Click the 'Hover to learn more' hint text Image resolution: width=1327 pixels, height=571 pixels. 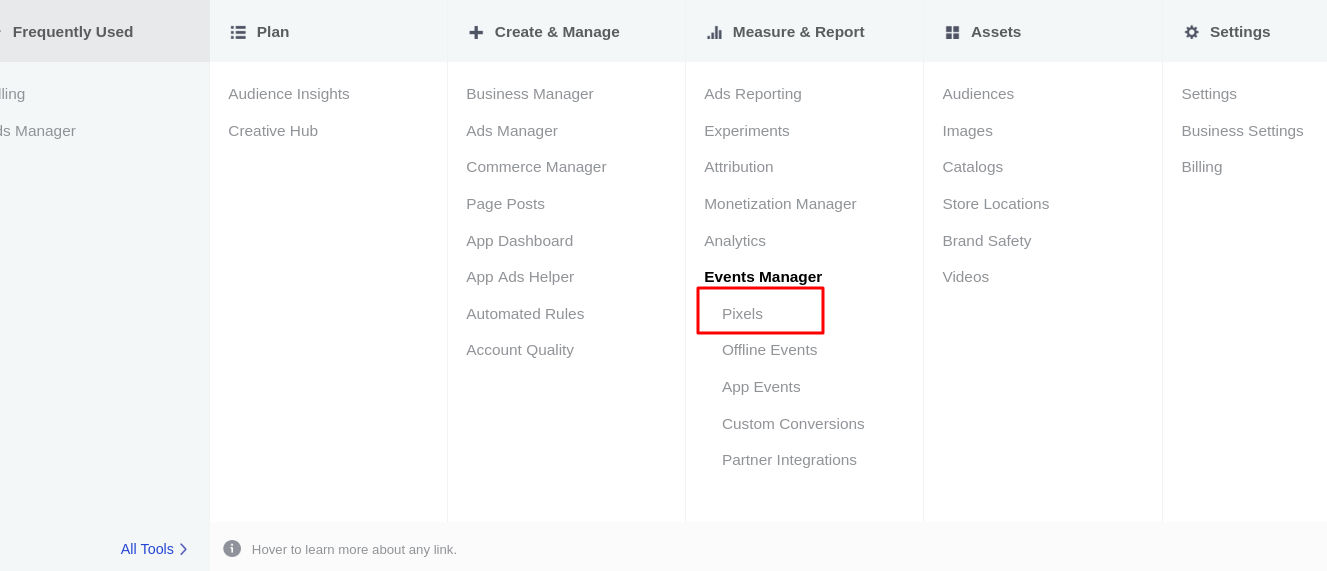coord(354,549)
